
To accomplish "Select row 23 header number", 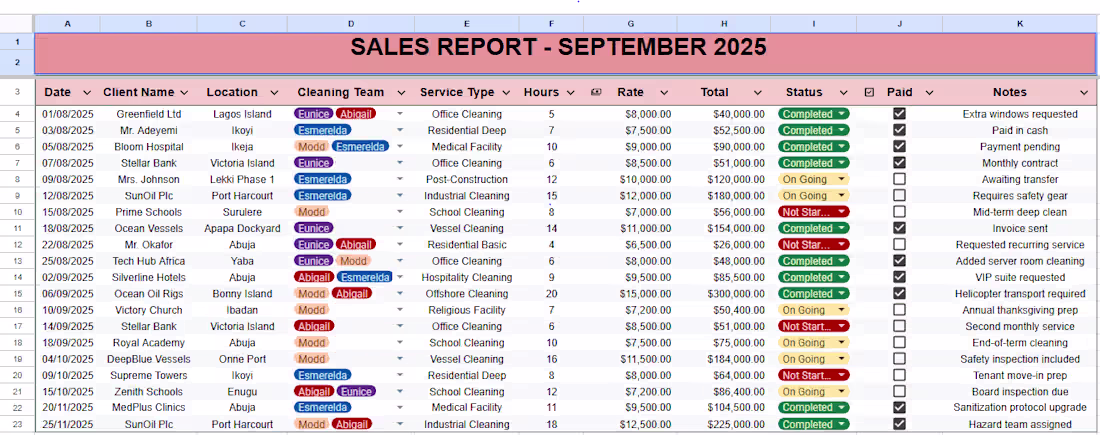I will point(17,424).
